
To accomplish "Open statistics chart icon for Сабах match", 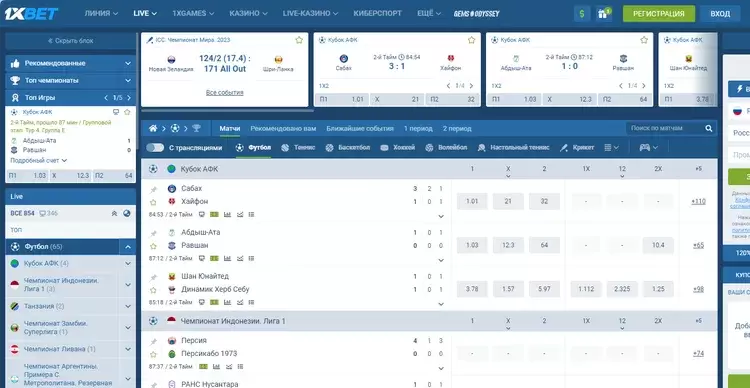I will (x=227, y=215).
